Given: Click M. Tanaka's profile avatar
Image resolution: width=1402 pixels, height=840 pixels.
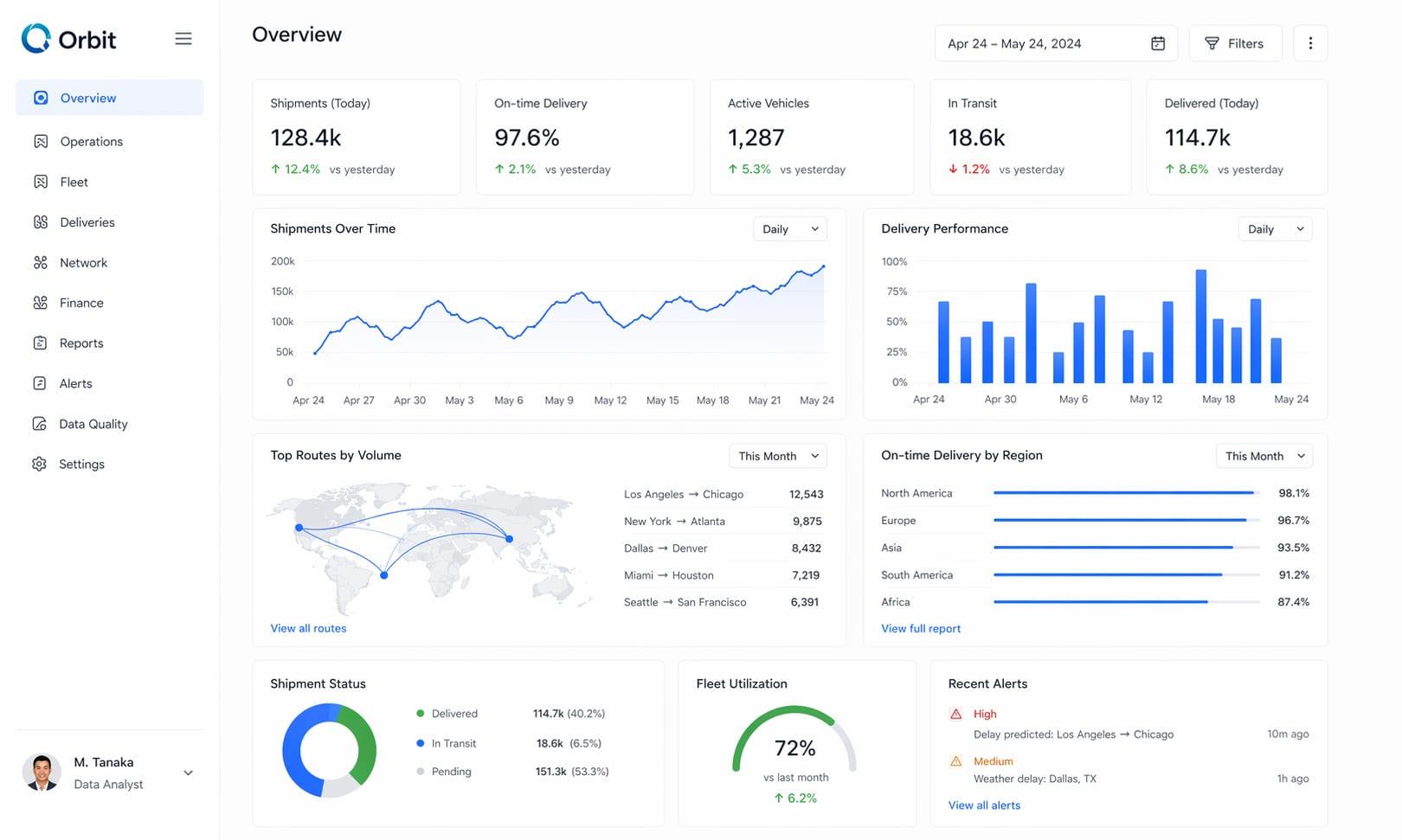Looking at the screenshot, I should pos(42,773).
